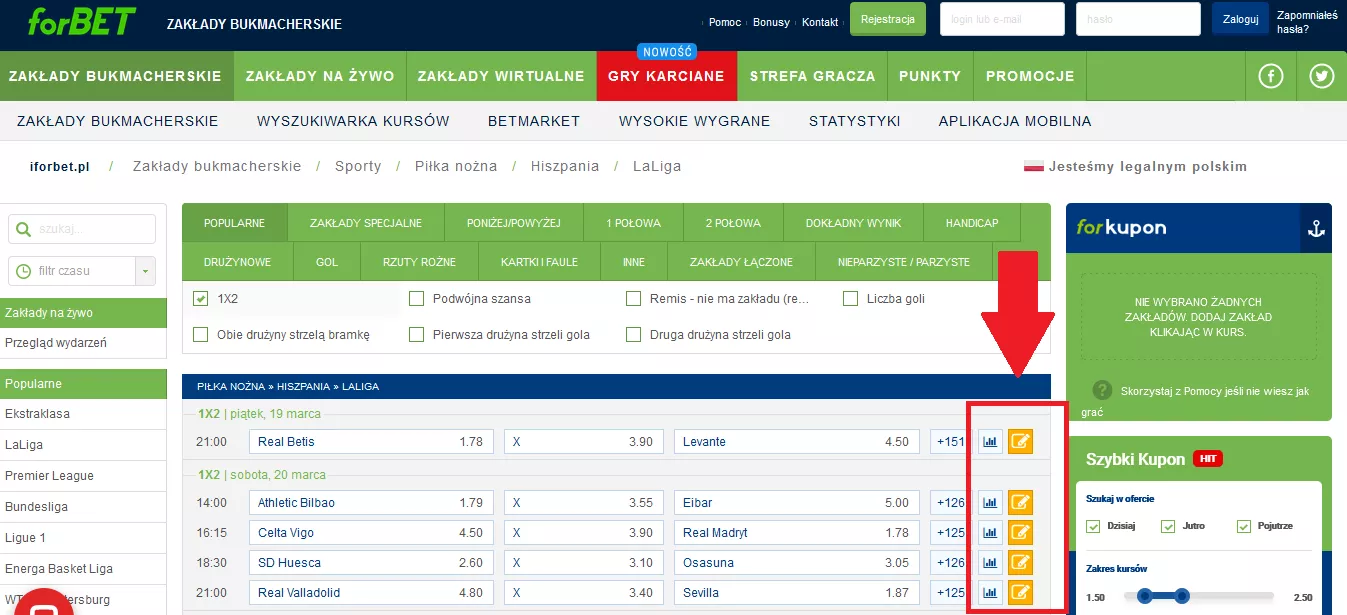Click into the szukaj search box
Screen dimensions: 1347x615
(82, 229)
